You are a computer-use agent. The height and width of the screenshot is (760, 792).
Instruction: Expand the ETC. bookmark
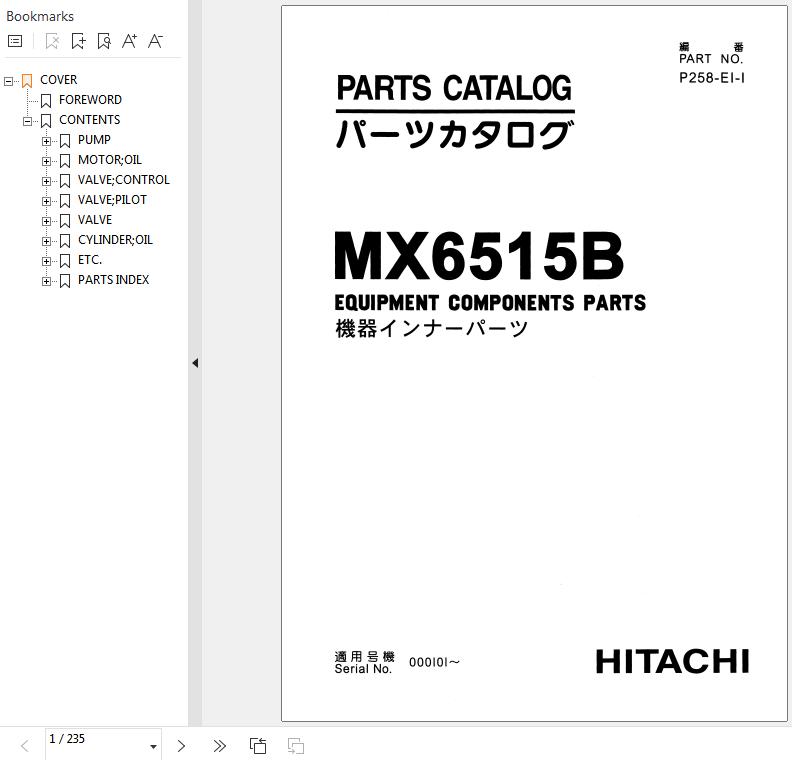(46, 261)
